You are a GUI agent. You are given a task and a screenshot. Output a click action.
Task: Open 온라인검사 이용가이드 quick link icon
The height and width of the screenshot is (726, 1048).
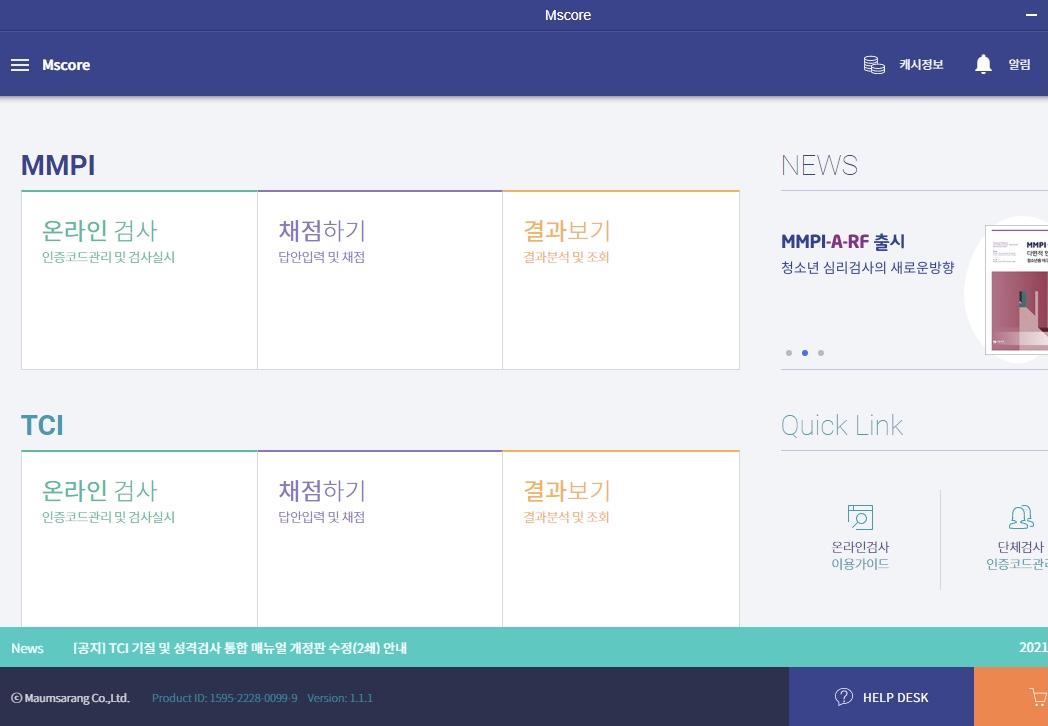click(x=860, y=517)
